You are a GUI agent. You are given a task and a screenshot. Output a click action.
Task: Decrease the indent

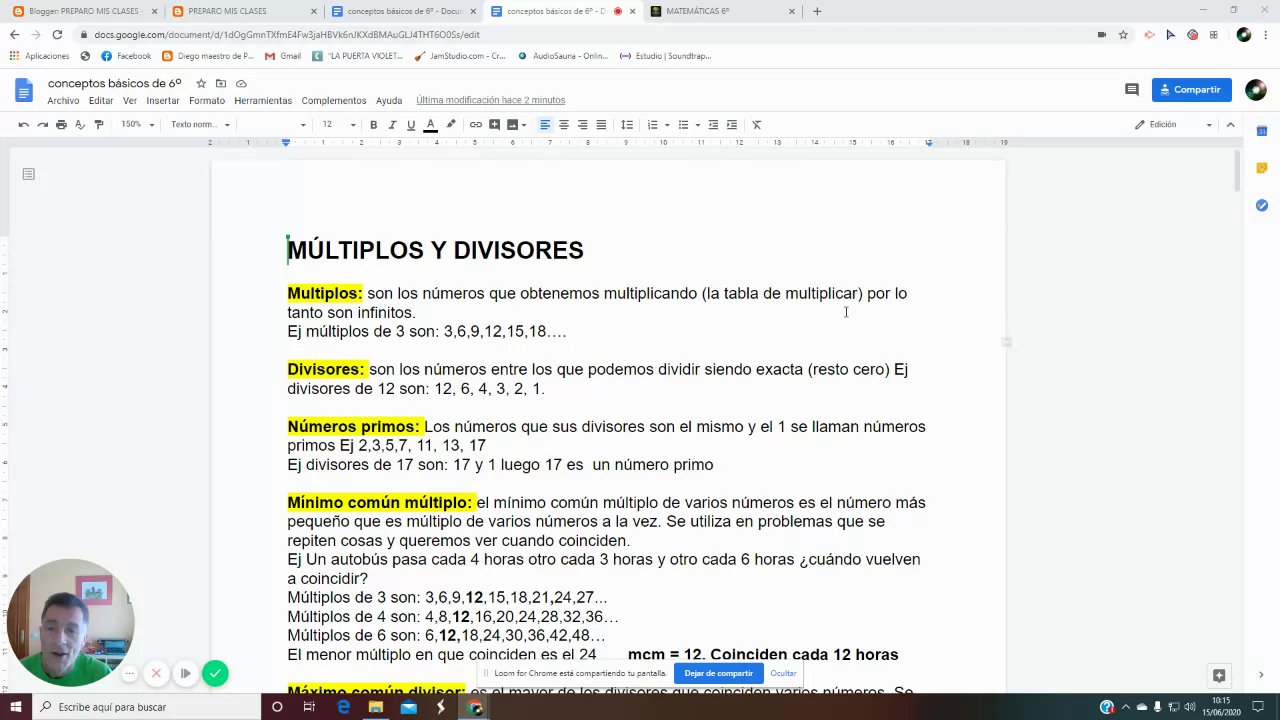tap(713, 125)
